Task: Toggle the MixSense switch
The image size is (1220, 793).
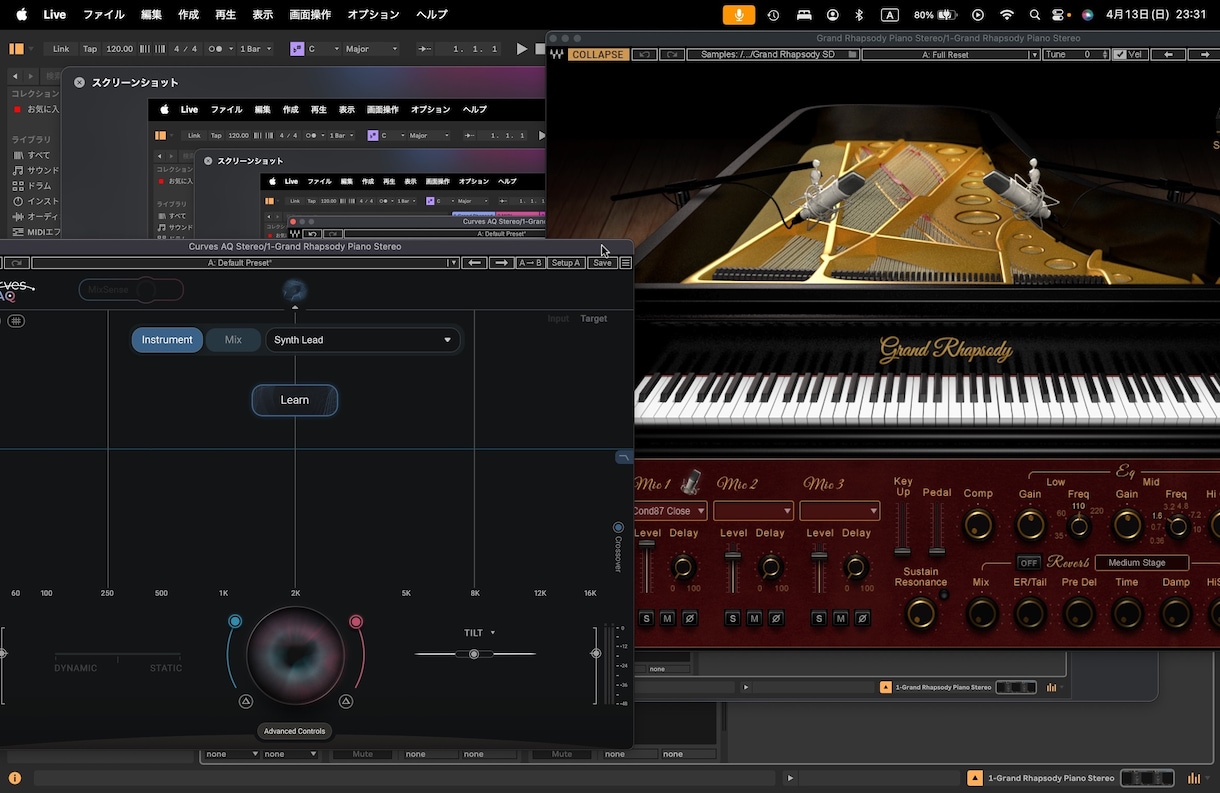Action: (x=131, y=290)
